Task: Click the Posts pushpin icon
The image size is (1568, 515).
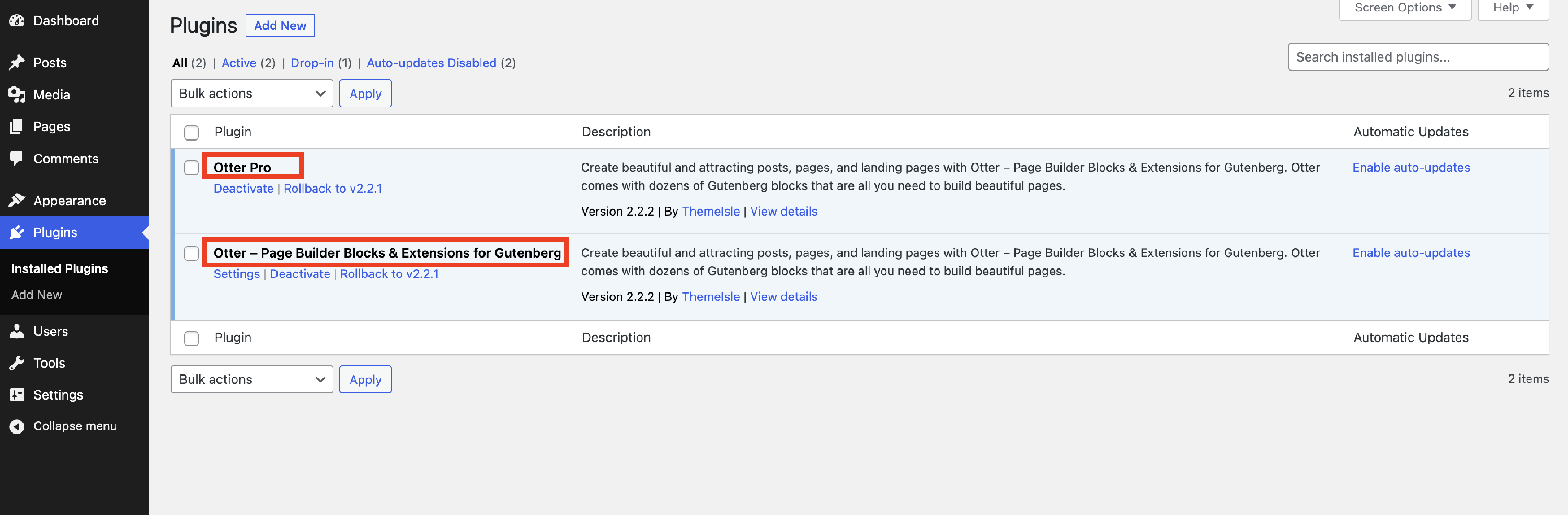Action: pyautogui.click(x=17, y=63)
